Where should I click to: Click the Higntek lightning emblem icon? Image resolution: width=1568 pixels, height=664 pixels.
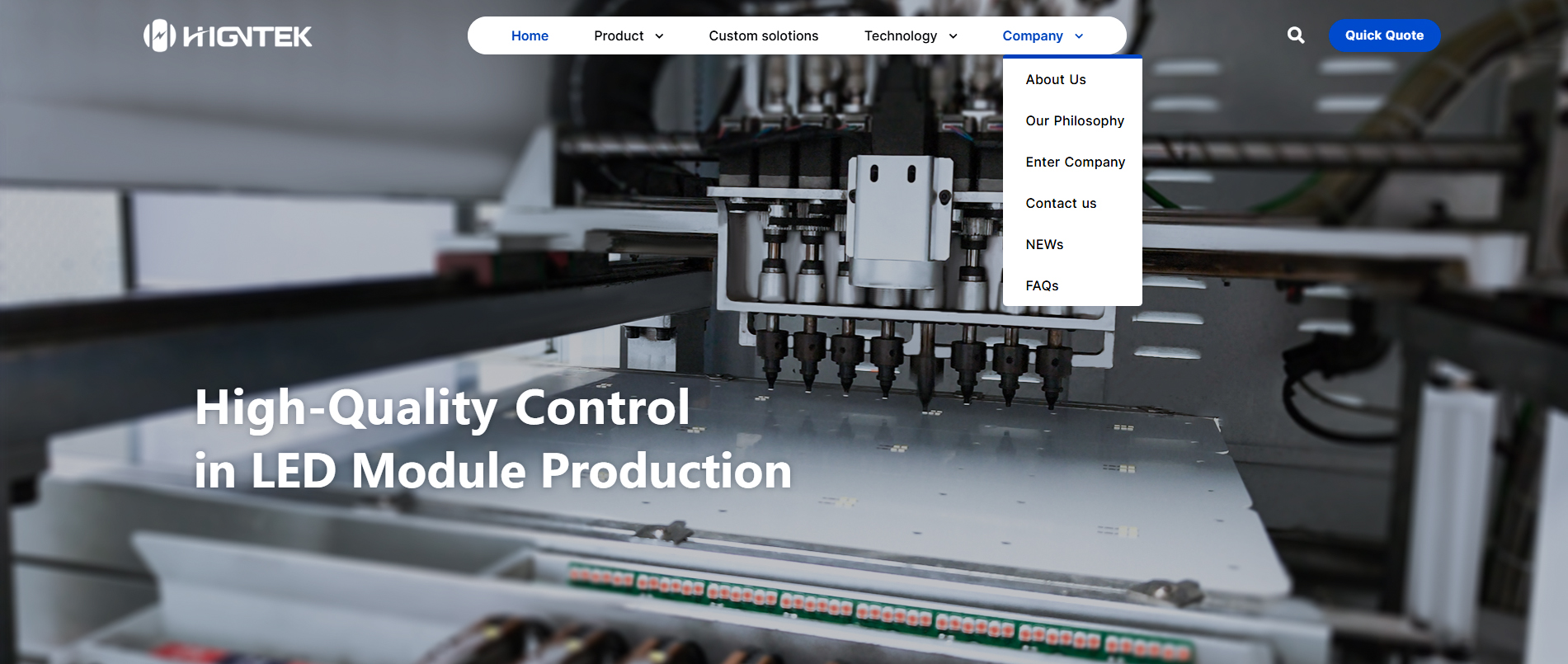tap(159, 35)
